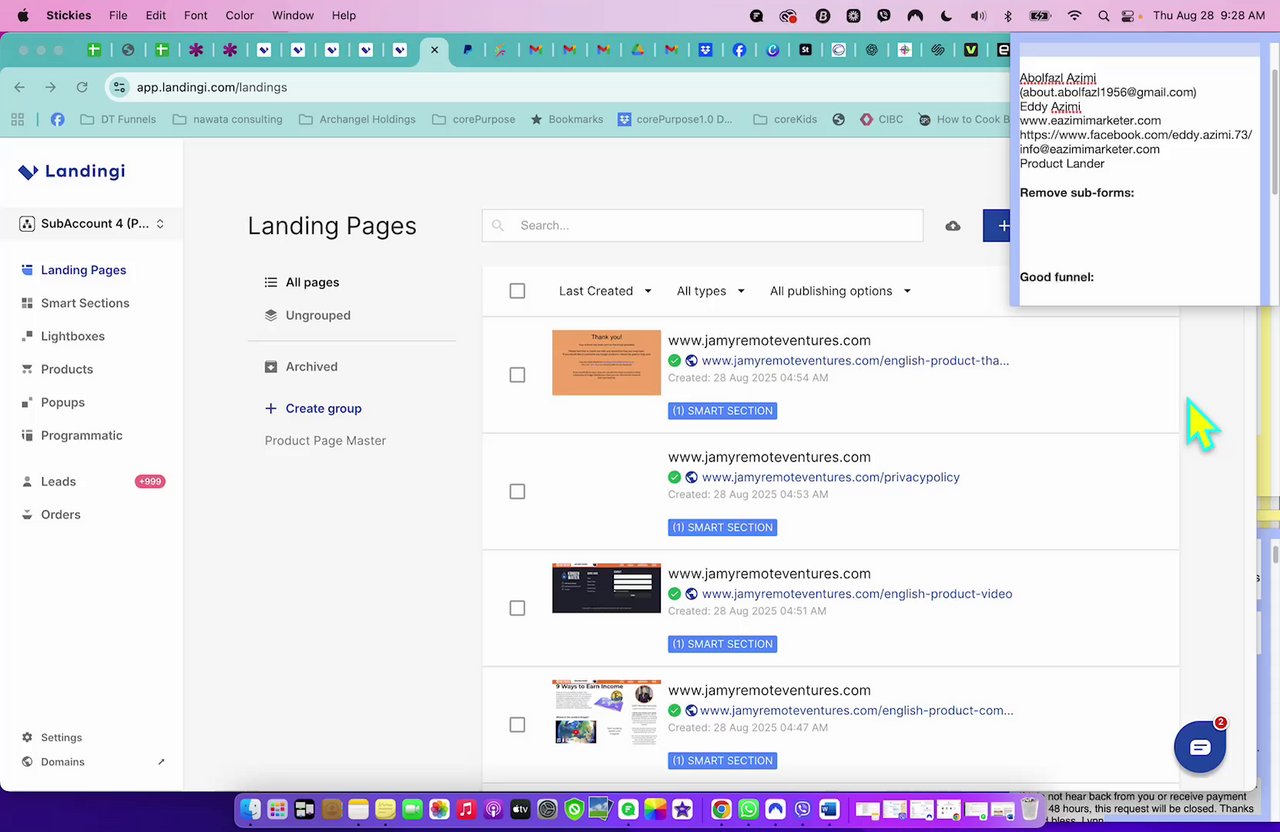Open the Color menu

pos(240,16)
